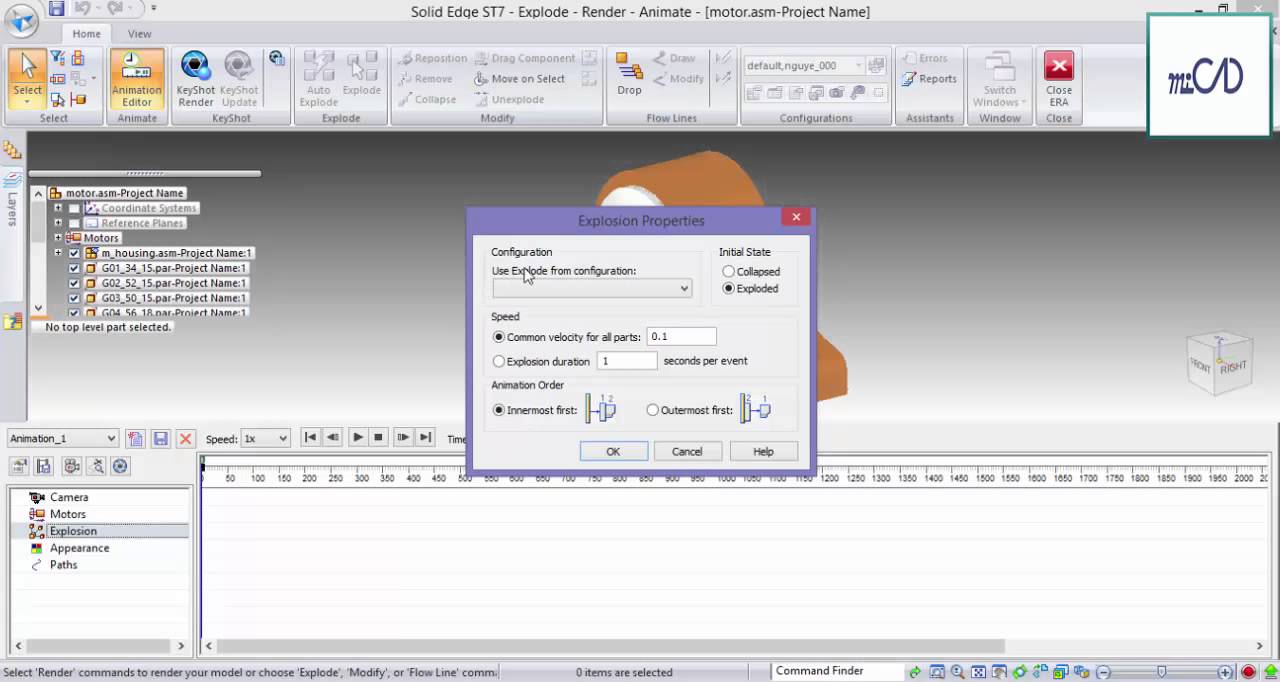Expand the Coordinate Systems node
The height and width of the screenshot is (682, 1280).
pos(58,208)
